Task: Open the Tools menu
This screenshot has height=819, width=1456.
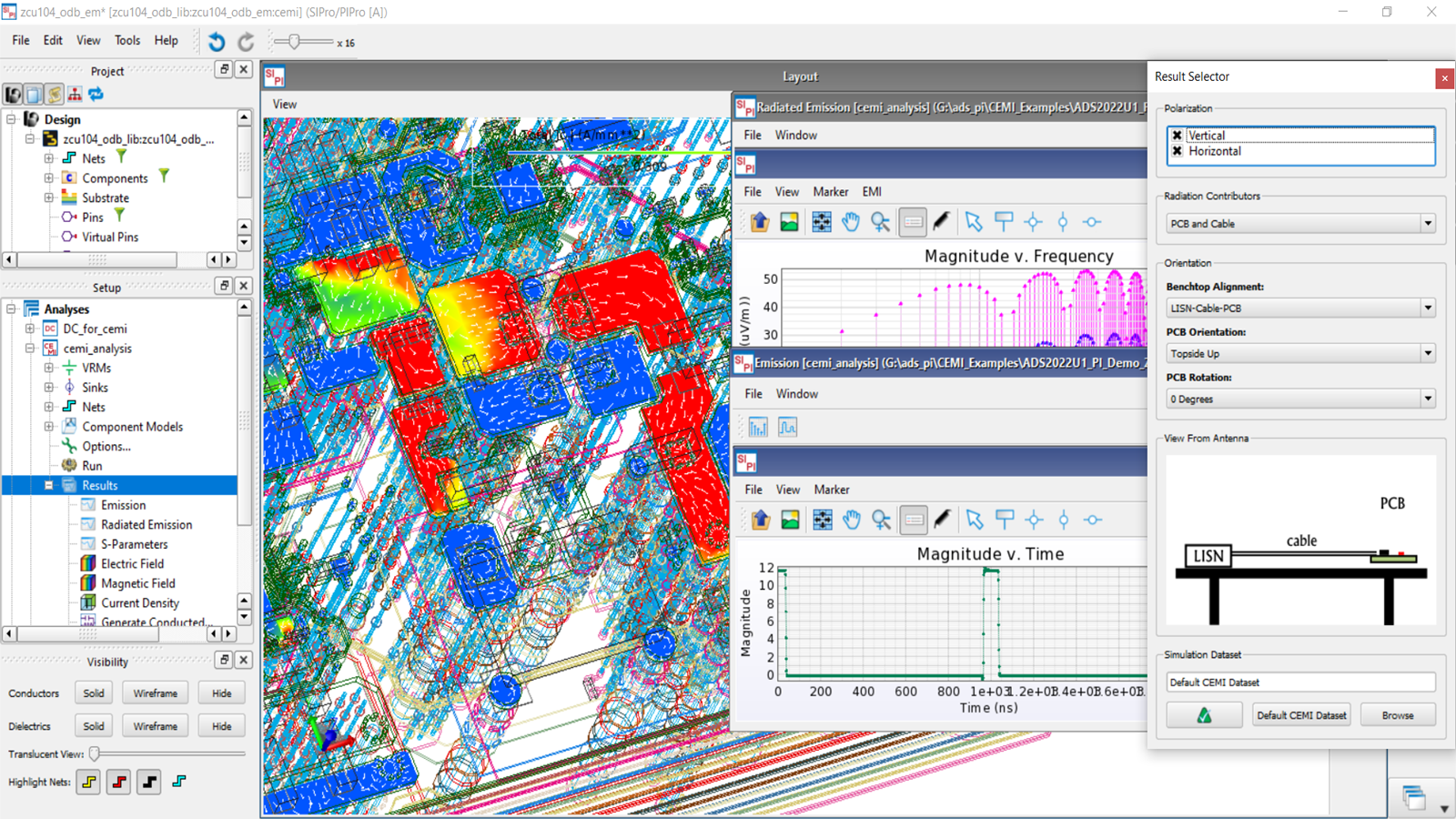Action: [127, 40]
